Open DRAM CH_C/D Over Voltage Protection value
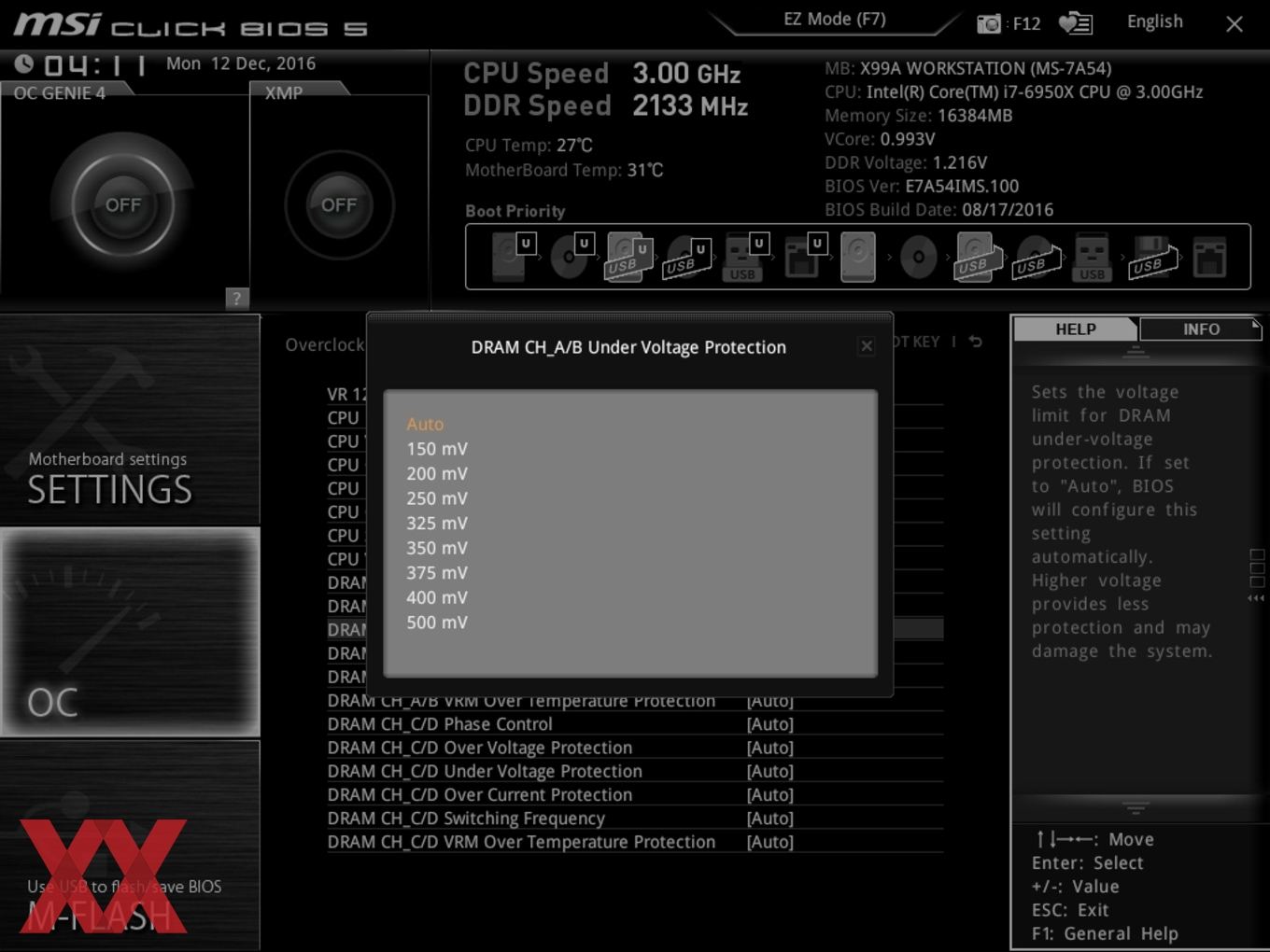This screenshot has height=952, width=1270. tap(769, 748)
